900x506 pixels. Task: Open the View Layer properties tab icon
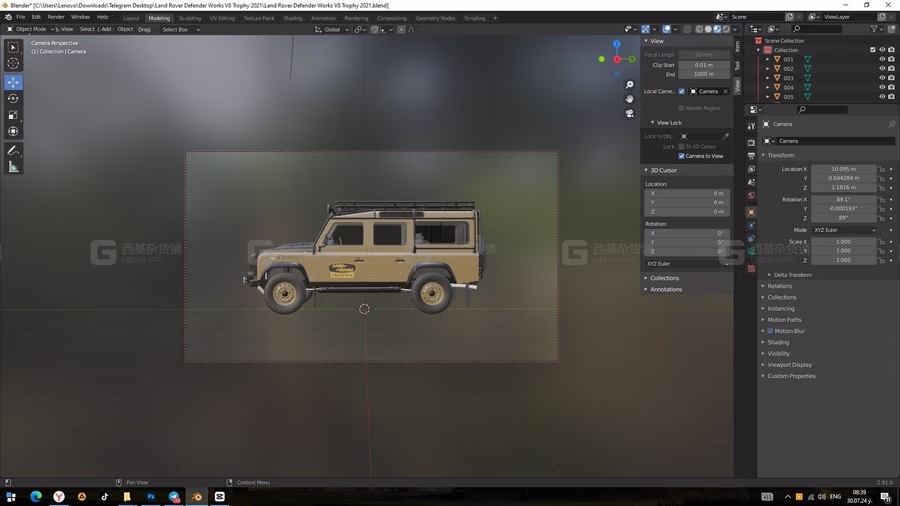[x=751, y=169]
